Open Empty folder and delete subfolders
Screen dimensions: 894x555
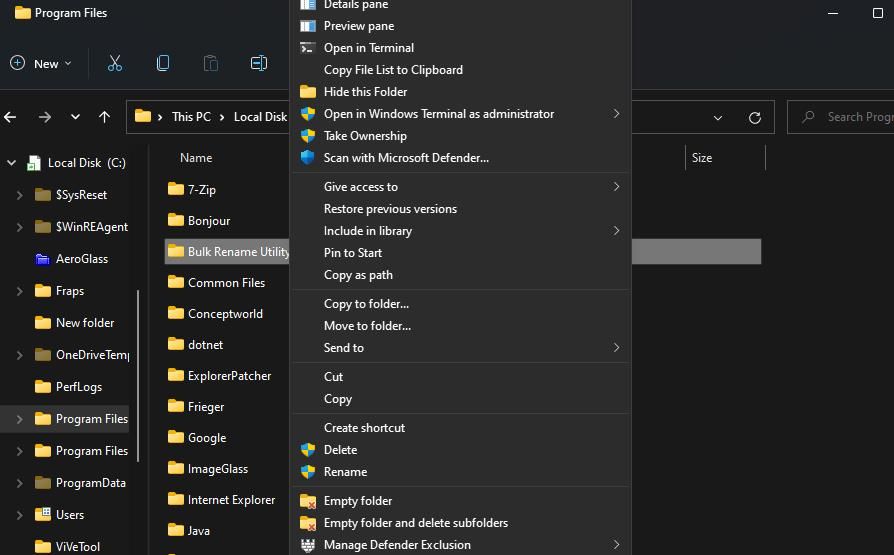(415, 523)
